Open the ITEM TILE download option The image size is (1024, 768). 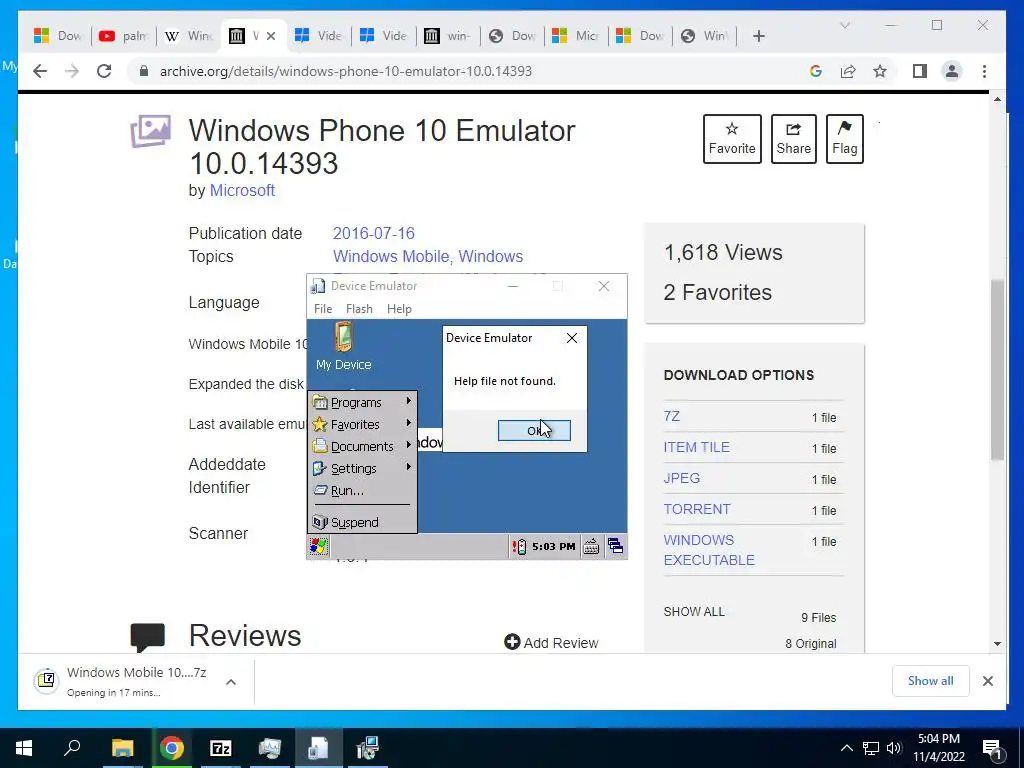(x=696, y=447)
